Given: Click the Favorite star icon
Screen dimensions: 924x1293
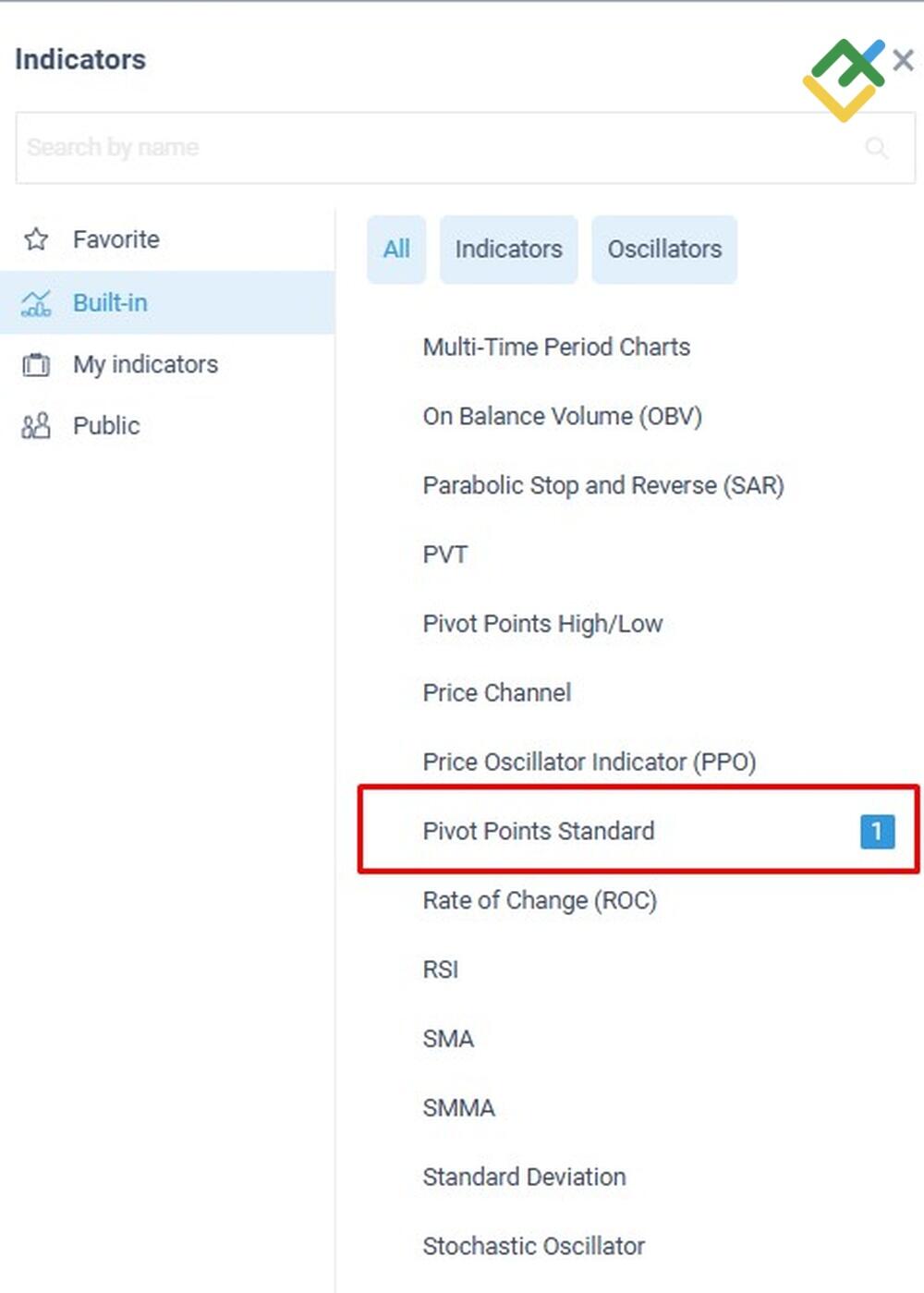Looking at the screenshot, I should coord(36,239).
